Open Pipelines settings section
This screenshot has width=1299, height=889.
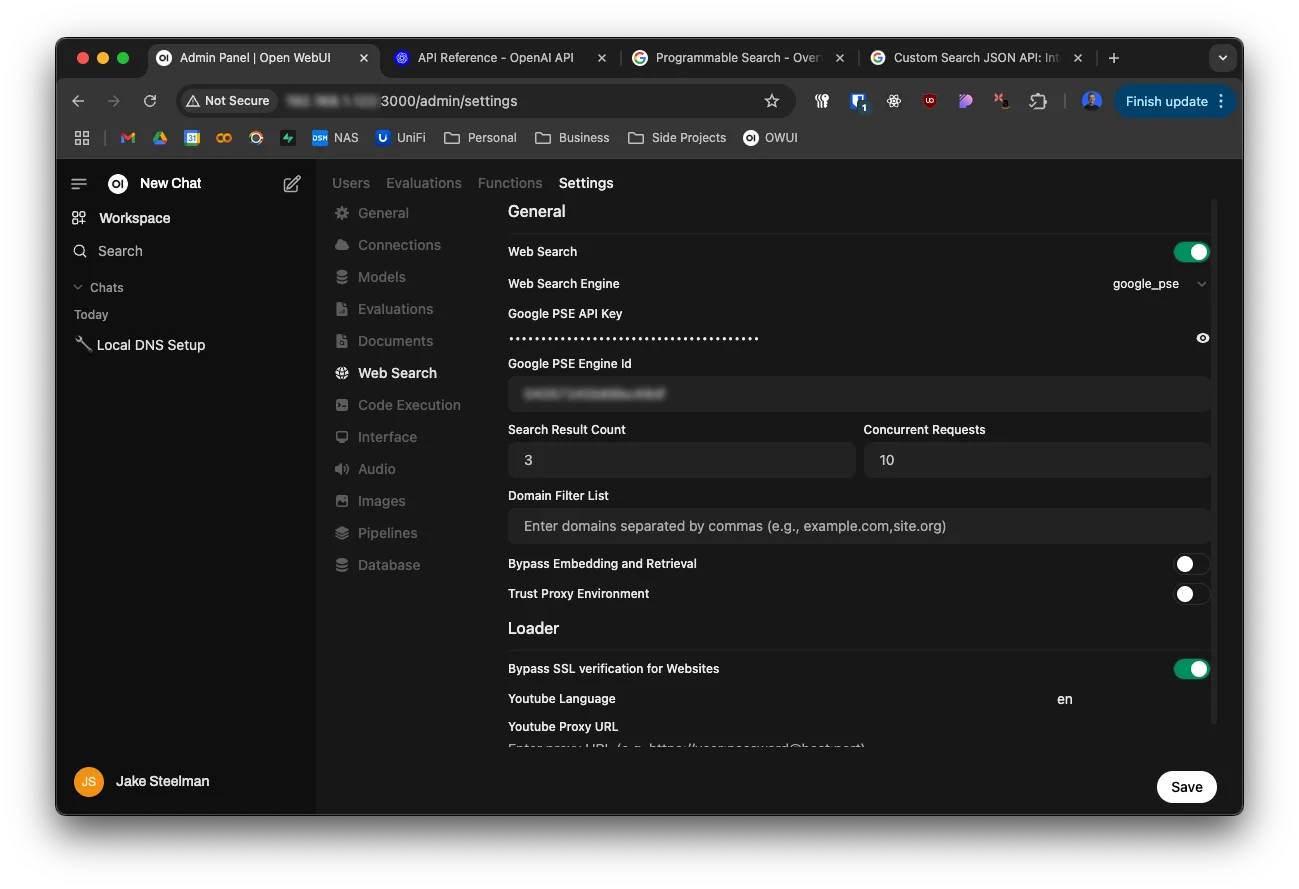(x=376, y=533)
